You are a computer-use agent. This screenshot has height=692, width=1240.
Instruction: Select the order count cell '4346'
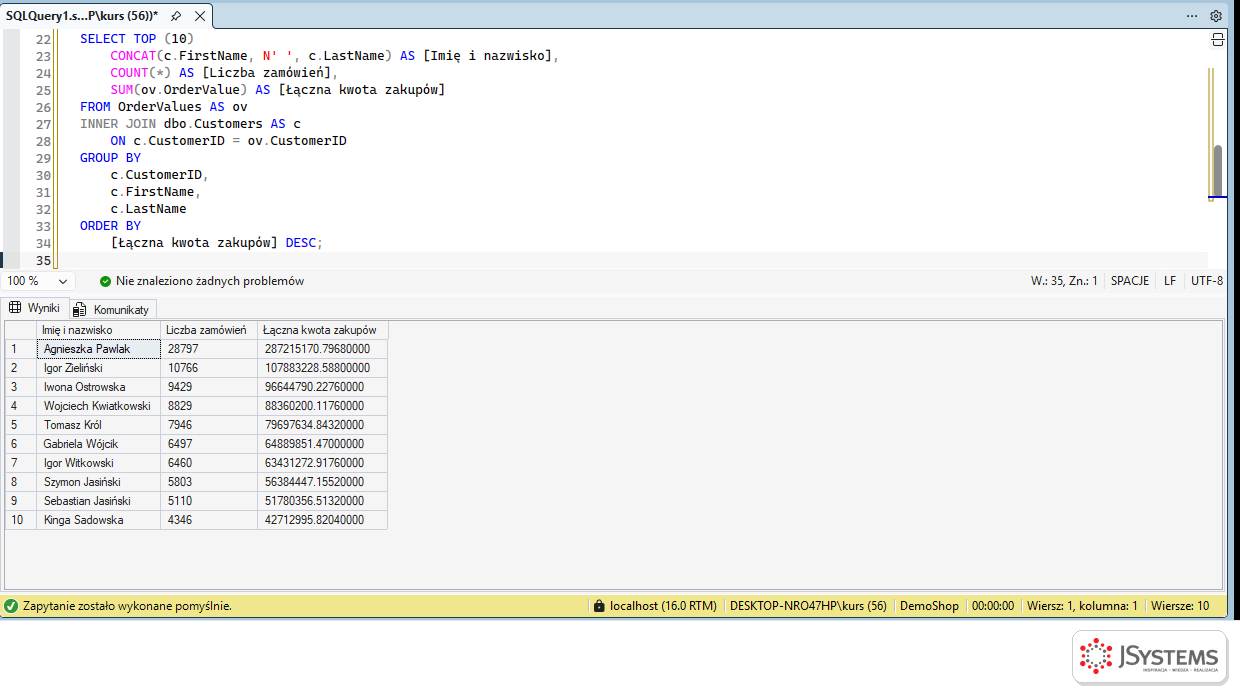coord(209,520)
